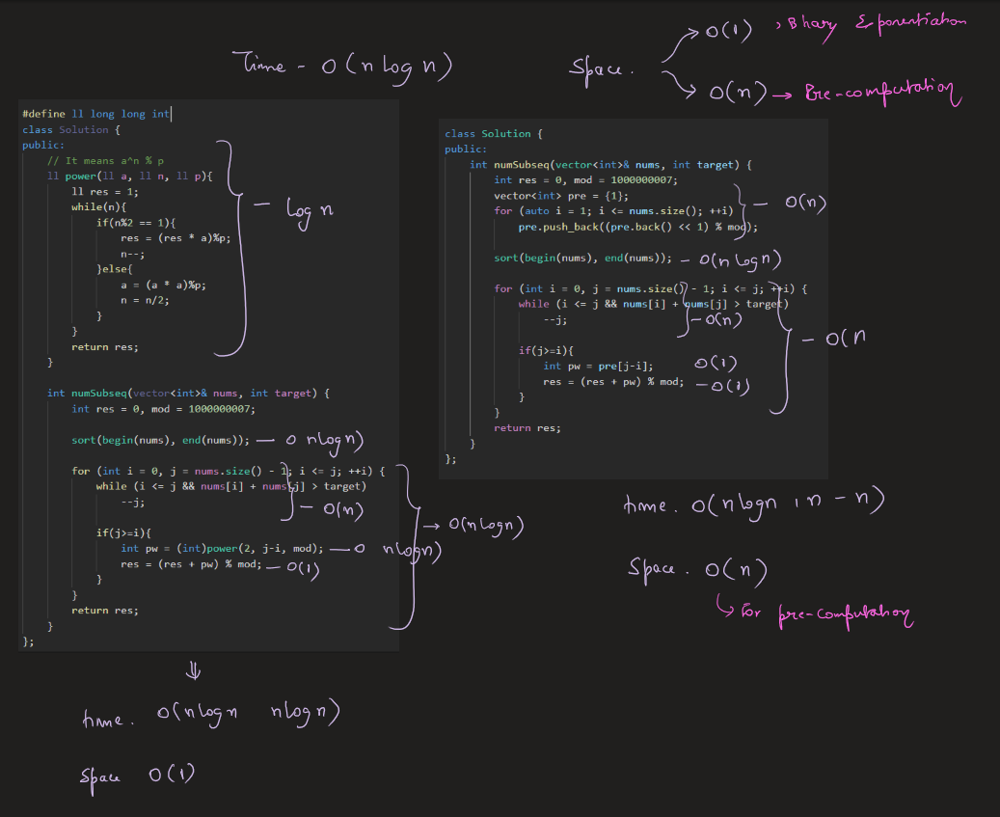Click the "#define ll long long int" line
The height and width of the screenshot is (817, 1000).
tap(97, 114)
